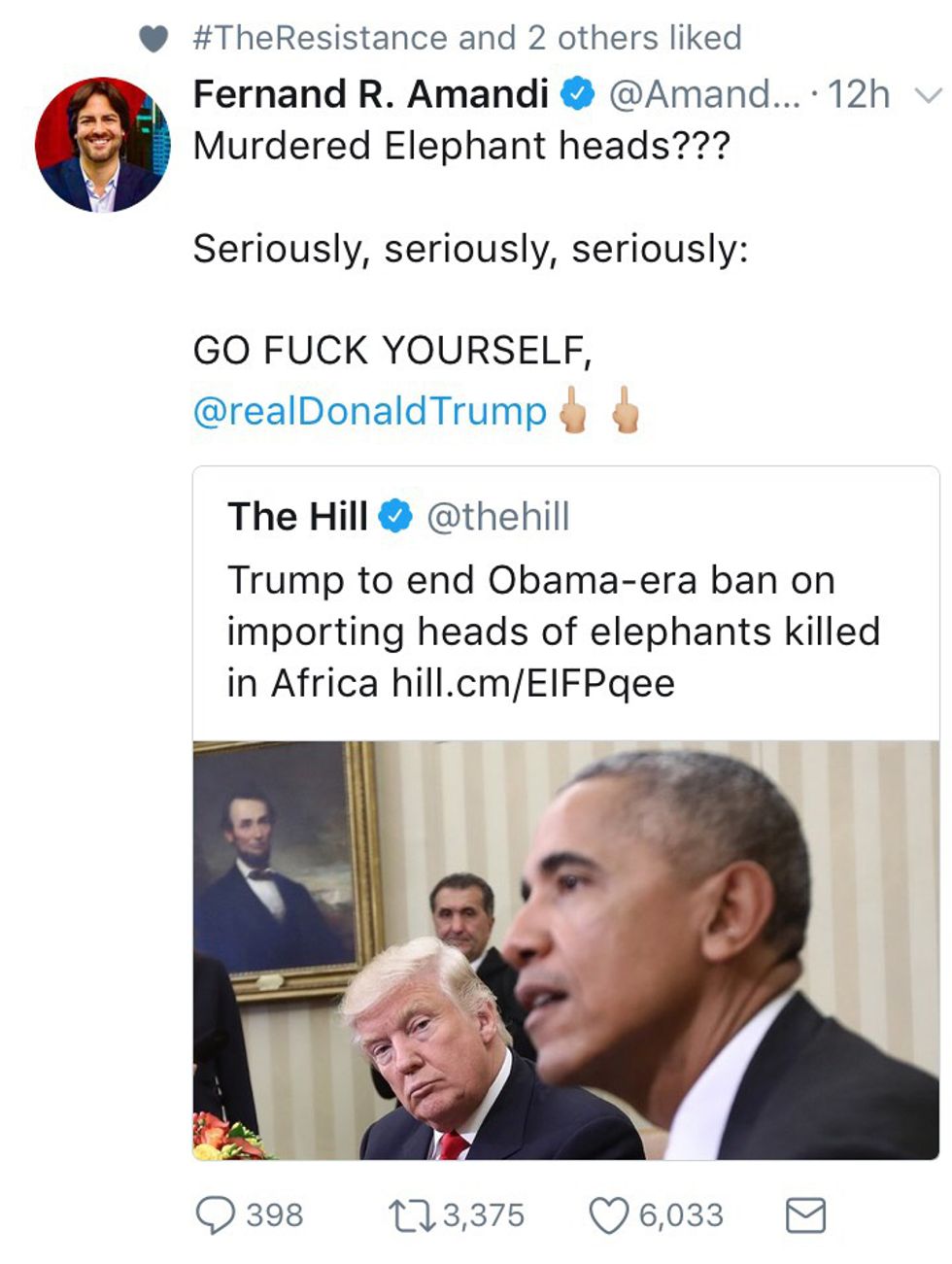Image resolution: width=952 pixels, height=1264 pixels.
Task: Open the tweet options chevron dropdown
Action: [928, 96]
